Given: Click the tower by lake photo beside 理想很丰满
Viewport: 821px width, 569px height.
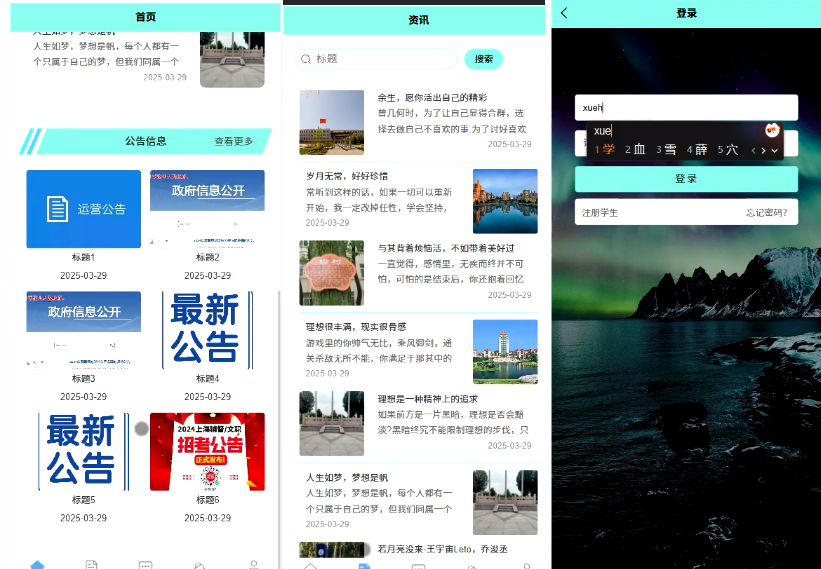Looking at the screenshot, I should pos(505,352).
